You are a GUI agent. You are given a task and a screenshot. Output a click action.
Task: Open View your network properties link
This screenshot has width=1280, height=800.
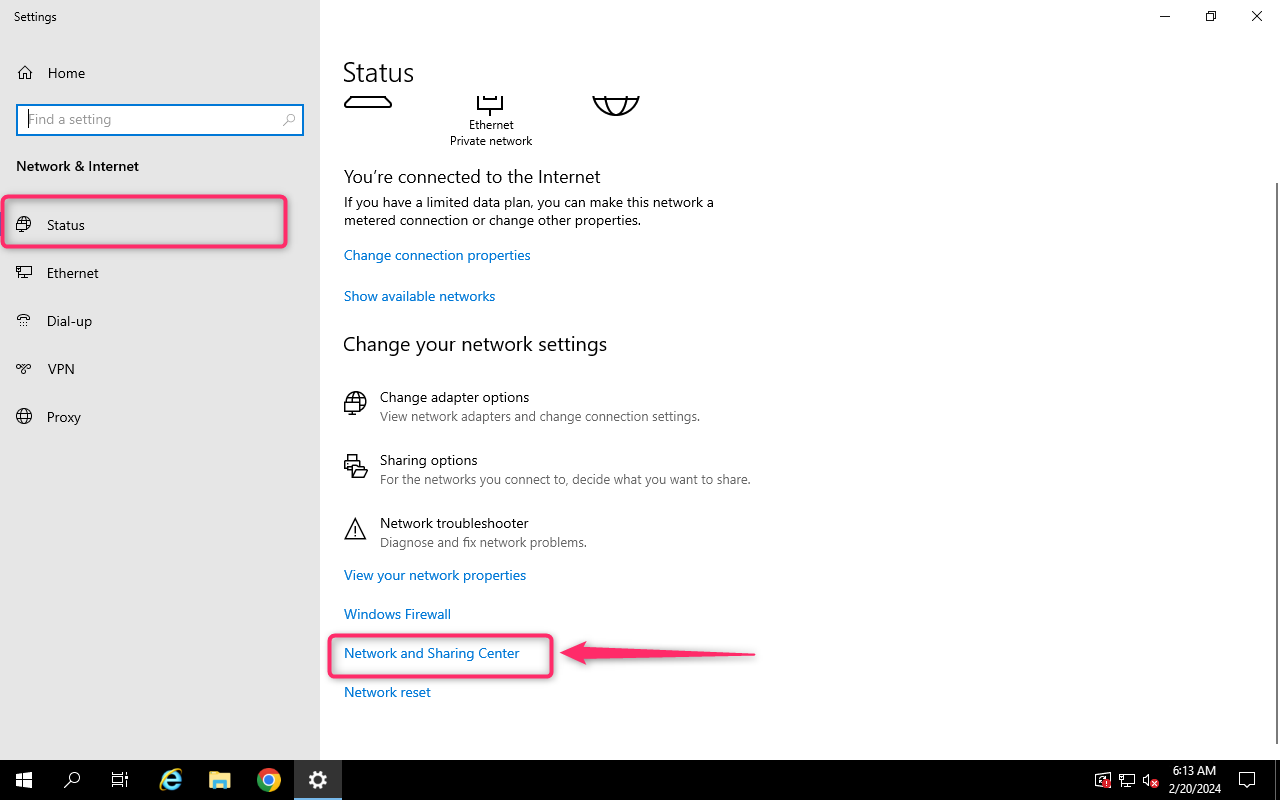(435, 575)
